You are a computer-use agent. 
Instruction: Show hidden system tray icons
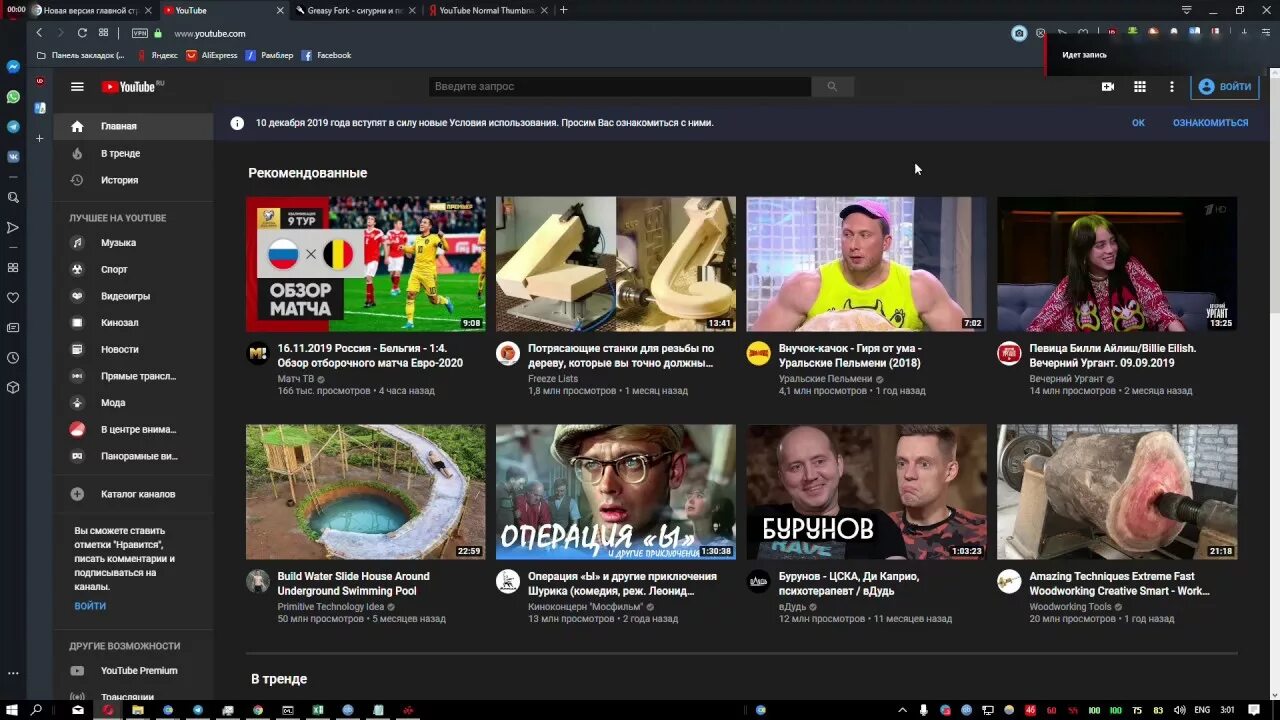(904, 710)
